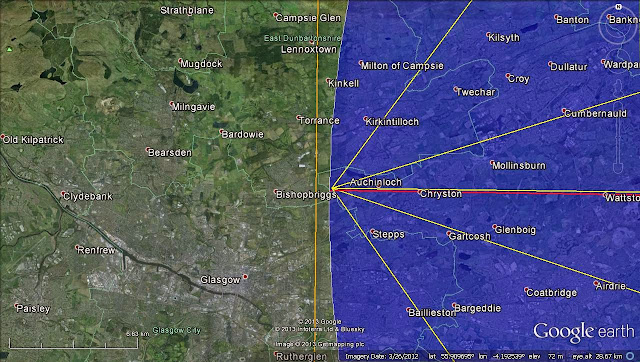Select the Gartcosh place label
640x362 pixels.
click(469, 236)
